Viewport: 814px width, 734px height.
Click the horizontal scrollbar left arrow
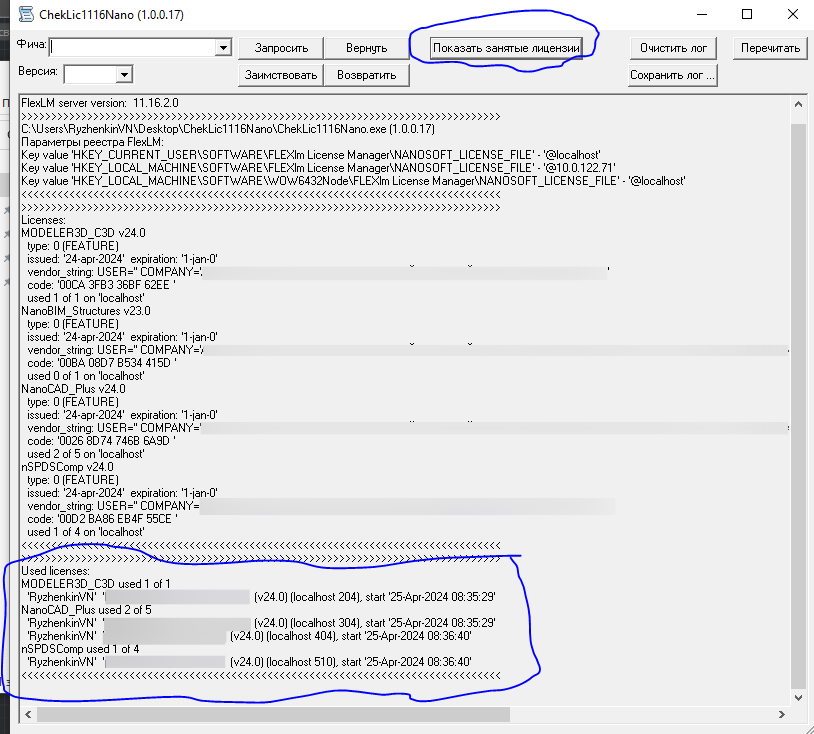[26, 714]
